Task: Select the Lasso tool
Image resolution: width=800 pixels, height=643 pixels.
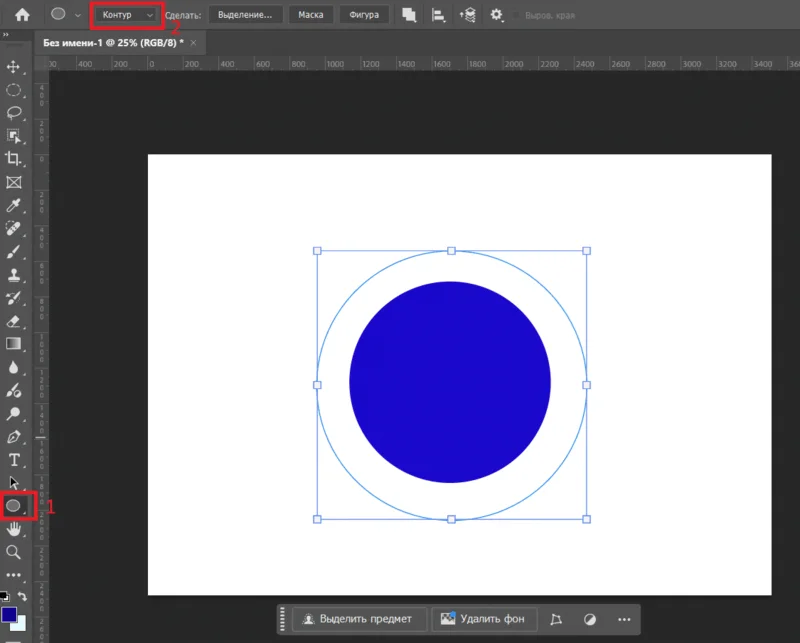Action: (14, 113)
